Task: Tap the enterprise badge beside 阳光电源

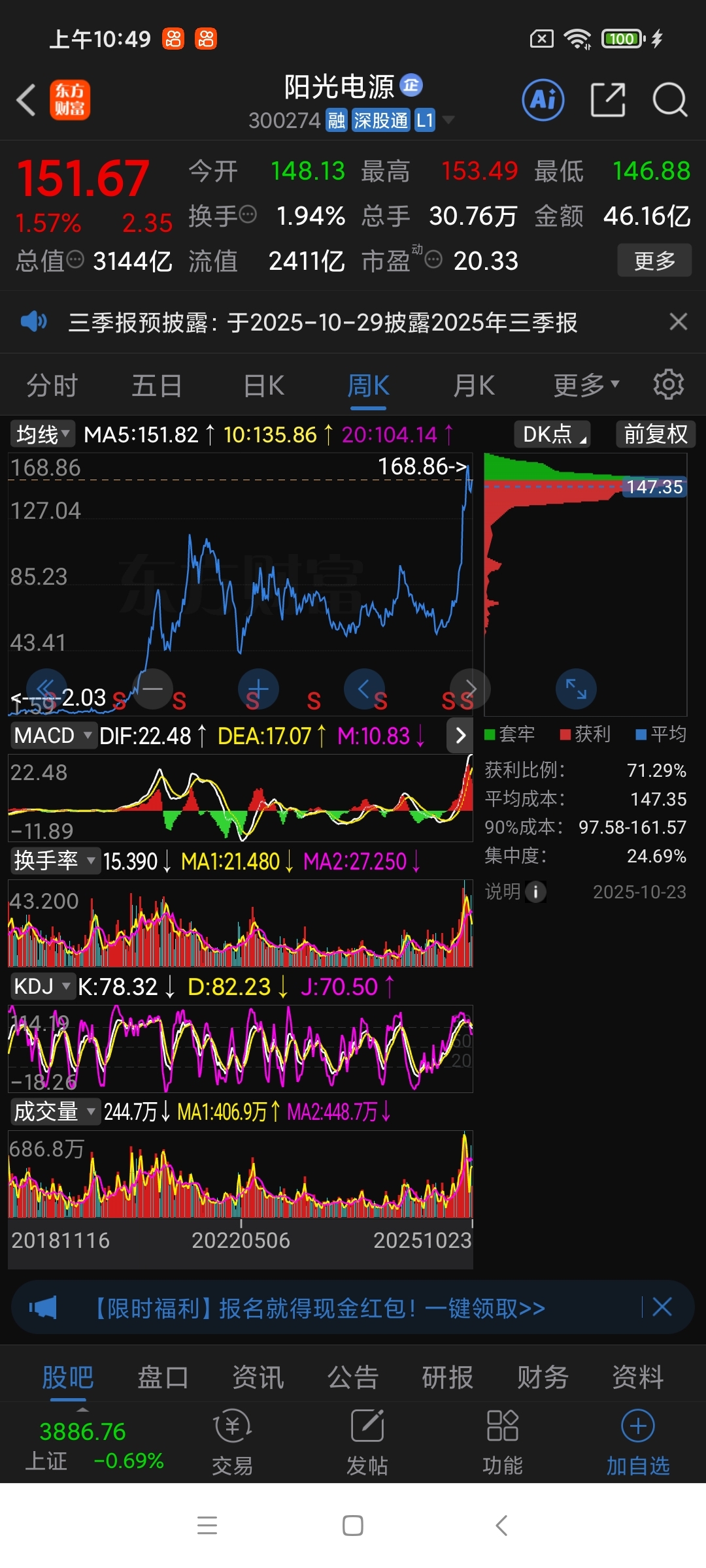Action: click(x=411, y=85)
